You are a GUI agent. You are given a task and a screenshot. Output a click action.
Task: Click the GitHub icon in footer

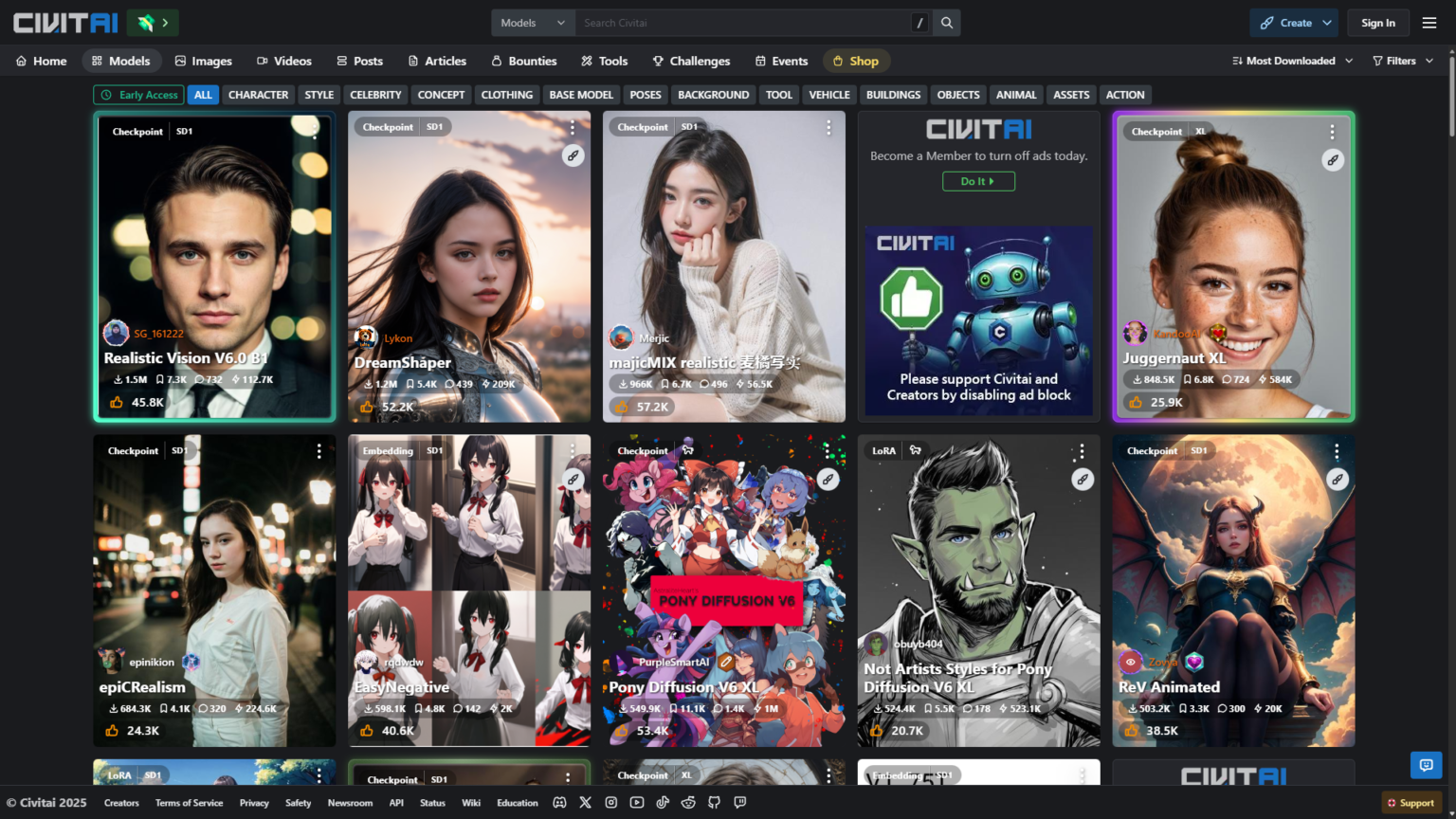(x=714, y=803)
